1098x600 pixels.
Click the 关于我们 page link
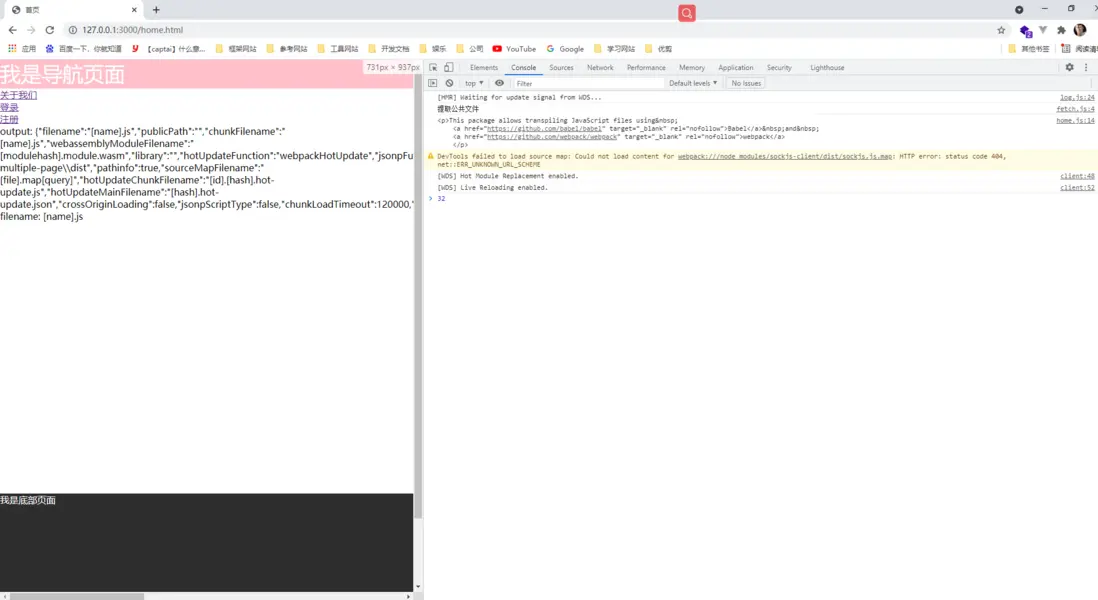(x=18, y=95)
